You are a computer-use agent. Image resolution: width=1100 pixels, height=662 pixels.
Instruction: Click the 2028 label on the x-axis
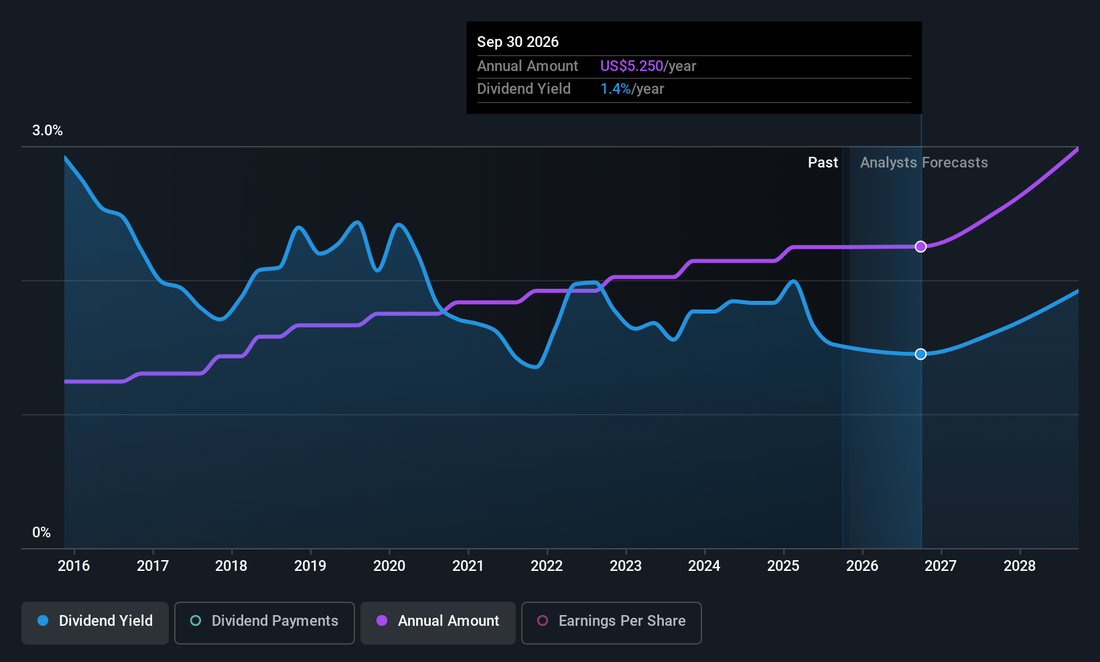(1019, 566)
